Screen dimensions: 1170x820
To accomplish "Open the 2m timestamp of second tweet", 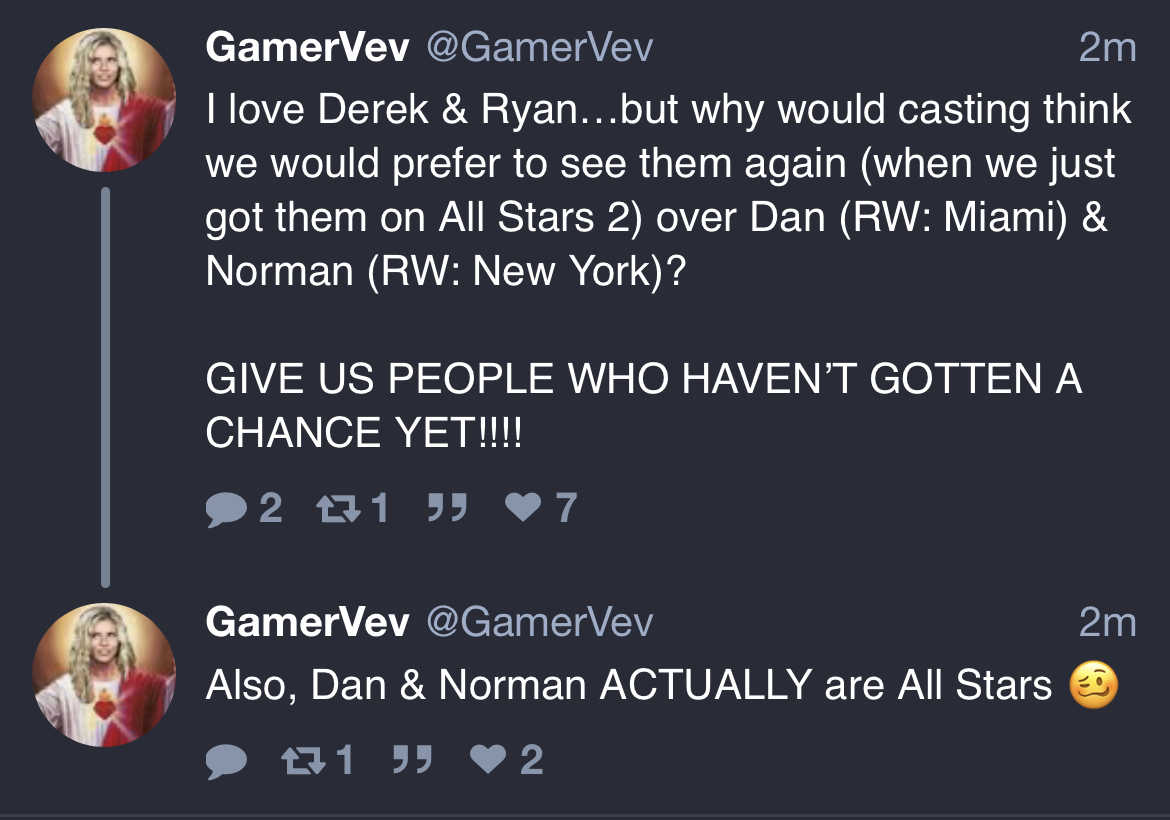I will [1107, 622].
